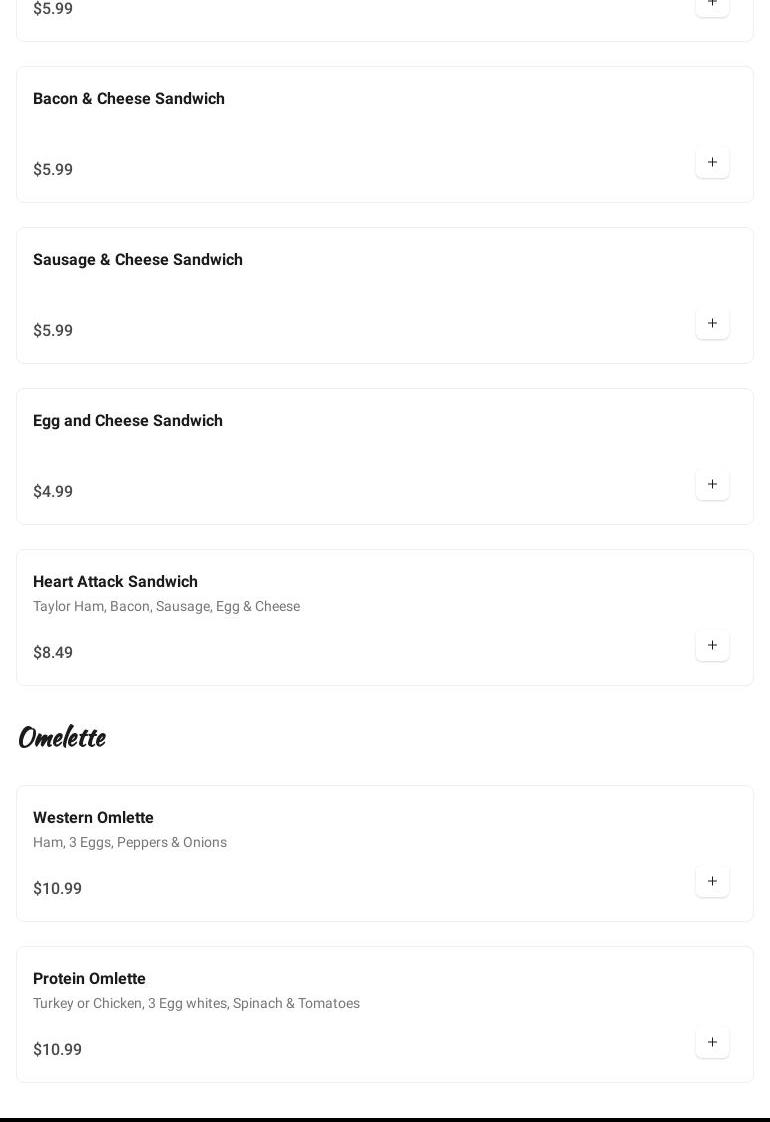770x1122 pixels.
Task: Add Bacon & Cheese Sandwich to order
Action: coord(712,163)
